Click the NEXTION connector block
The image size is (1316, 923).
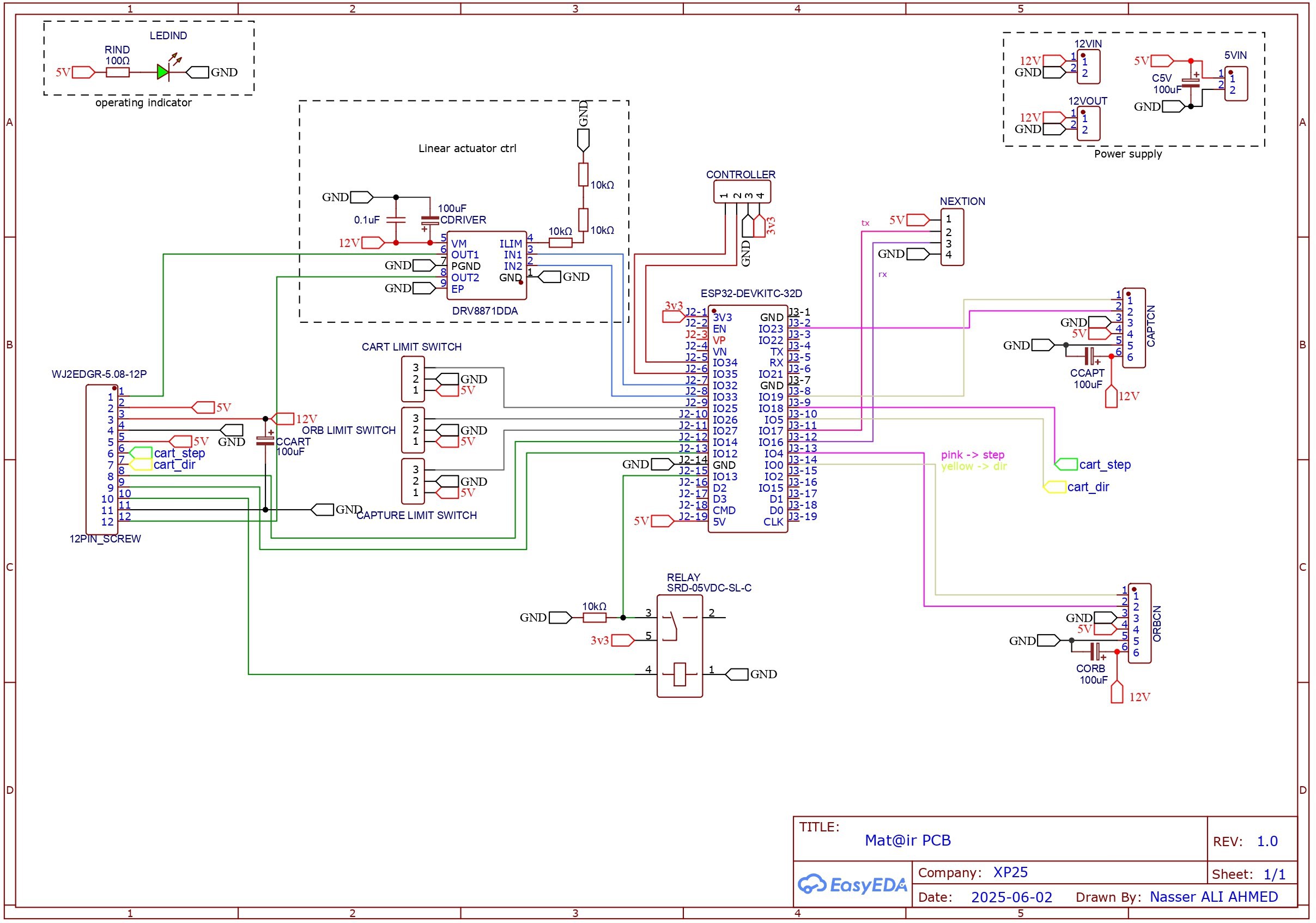click(952, 237)
